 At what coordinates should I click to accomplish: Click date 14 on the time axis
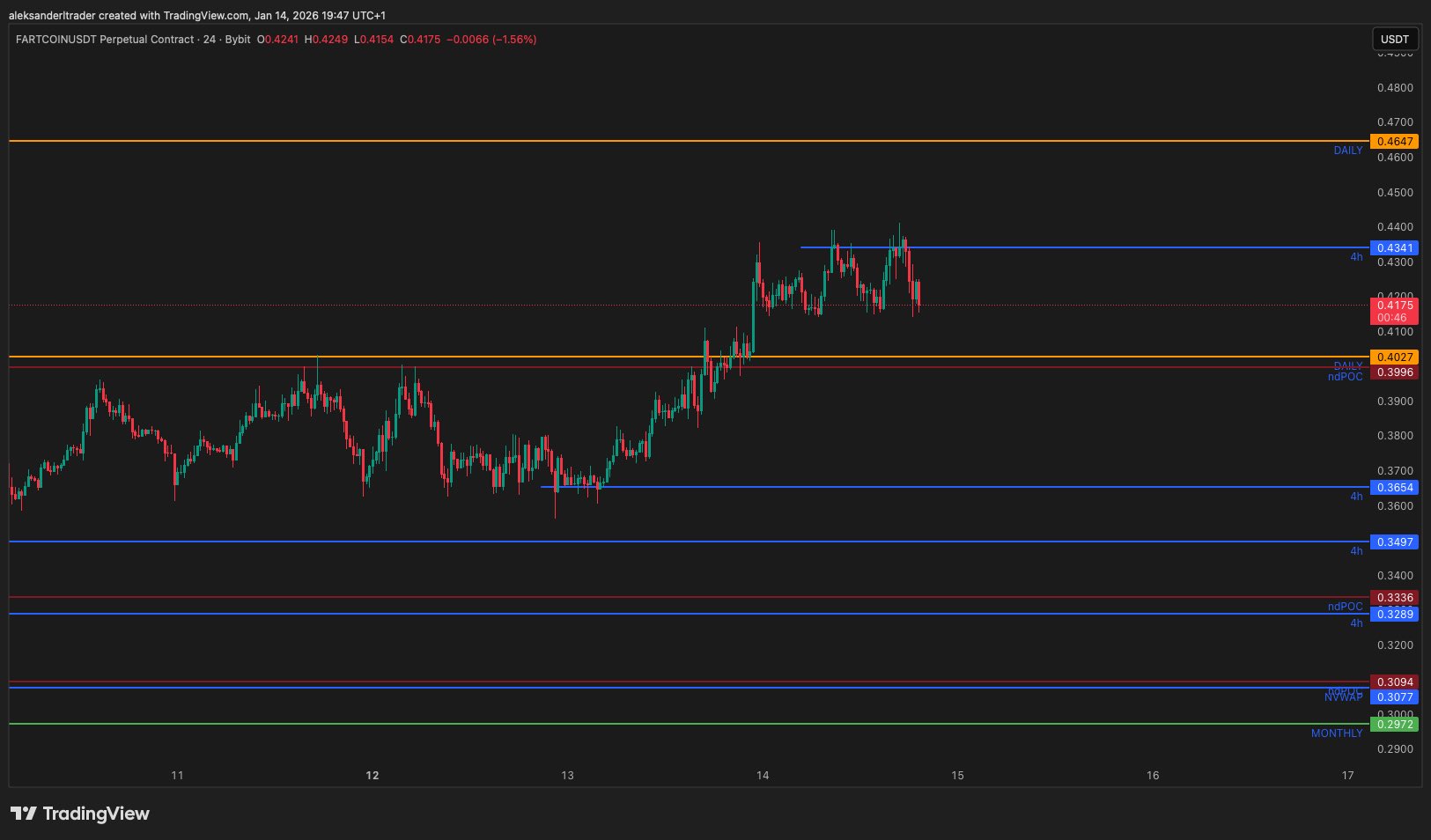(763, 776)
